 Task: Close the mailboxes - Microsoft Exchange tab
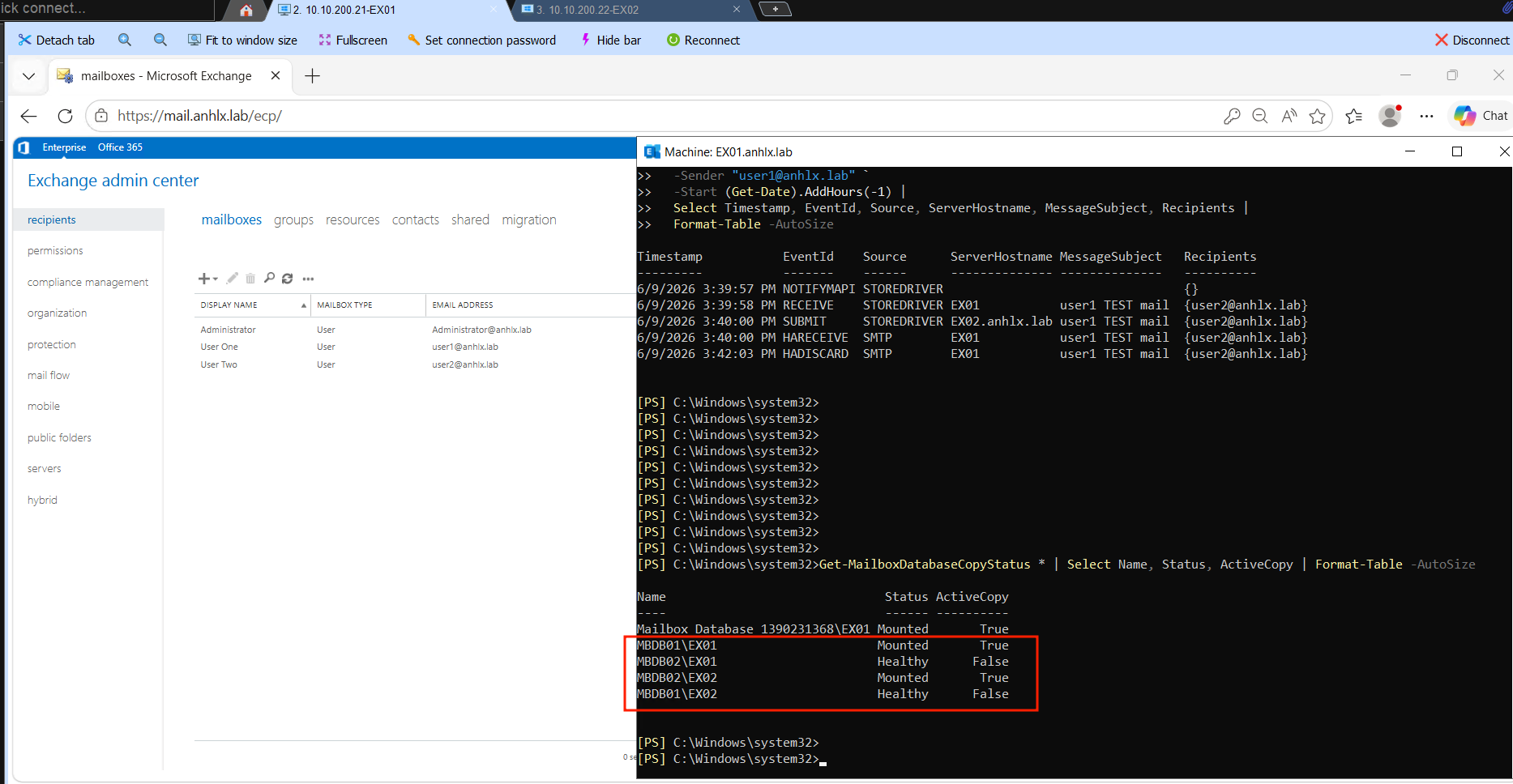pyautogui.click(x=276, y=75)
